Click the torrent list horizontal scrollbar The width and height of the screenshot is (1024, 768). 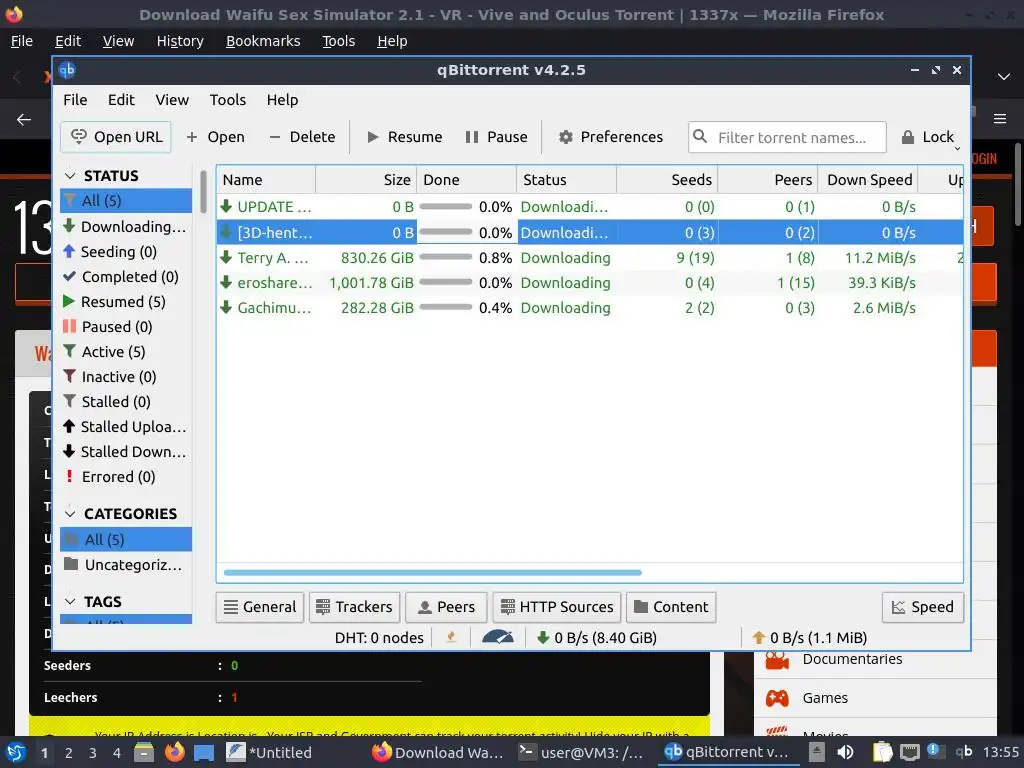(432, 573)
